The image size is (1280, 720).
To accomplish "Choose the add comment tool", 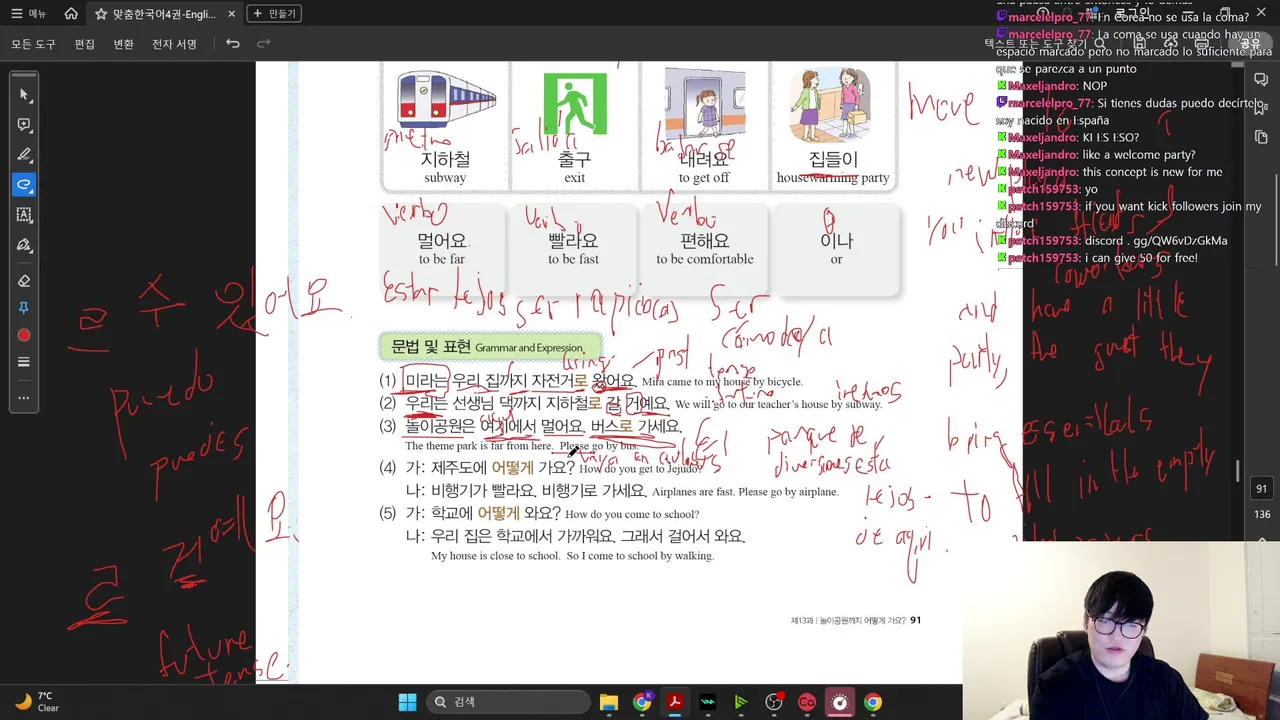I will [24, 125].
